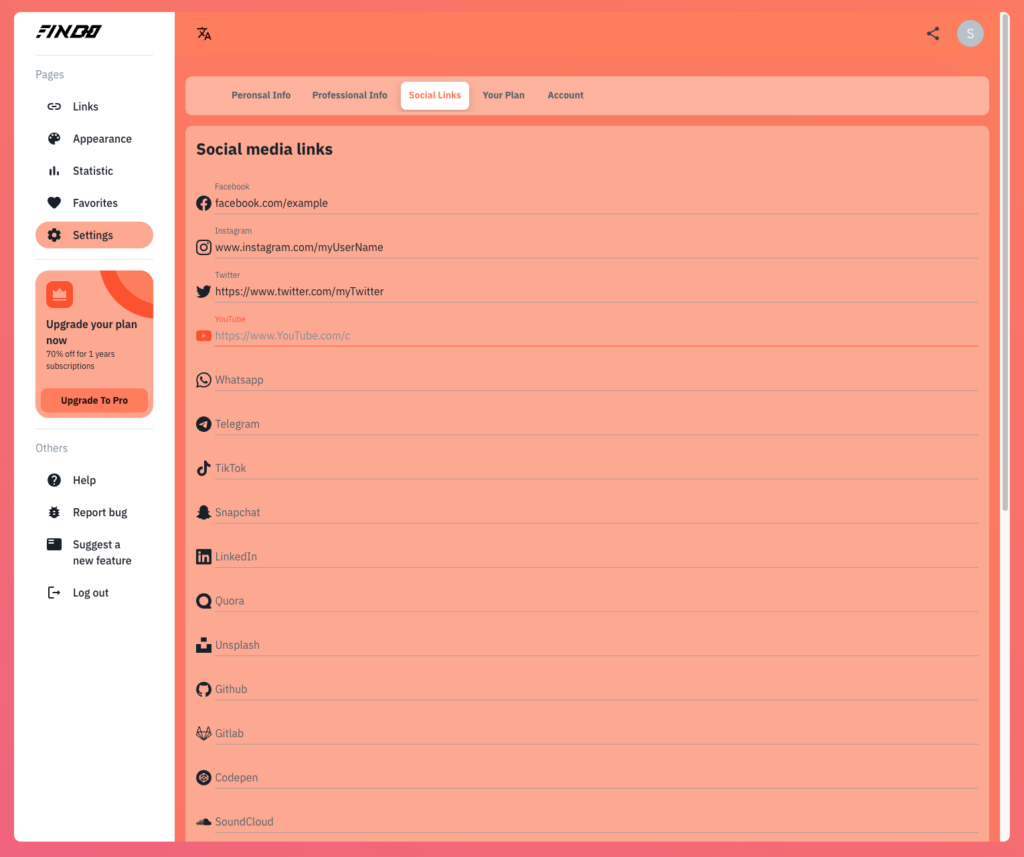Click the Whatsapp logo icon

(204, 380)
